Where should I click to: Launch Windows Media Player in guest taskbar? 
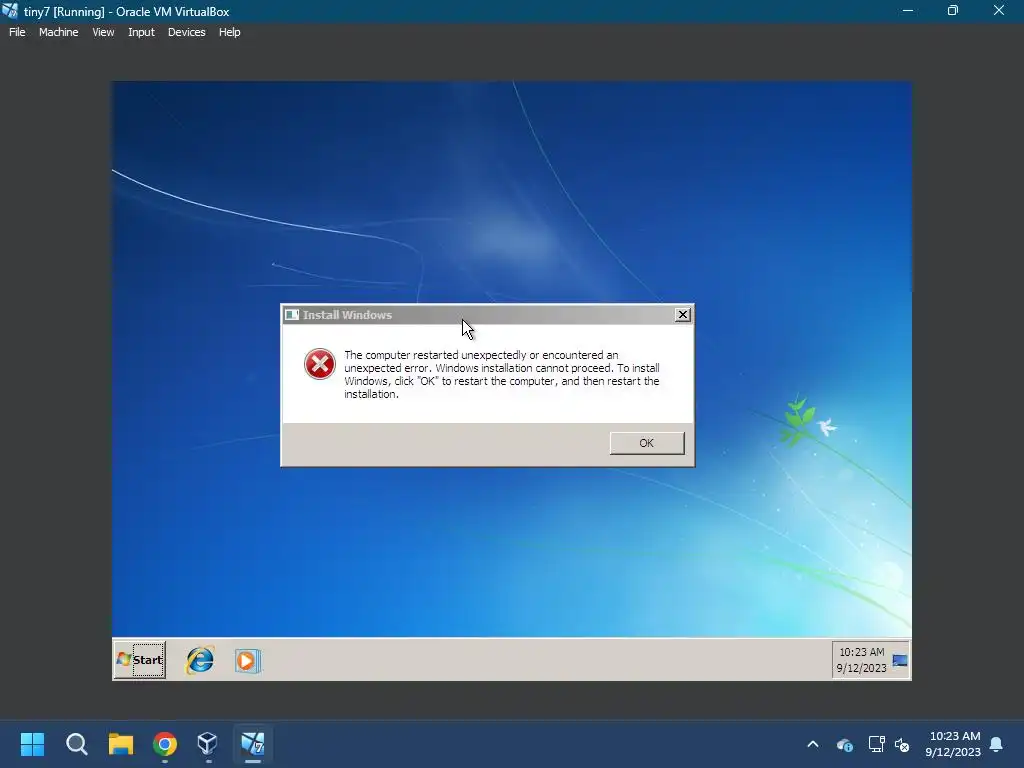(x=248, y=661)
